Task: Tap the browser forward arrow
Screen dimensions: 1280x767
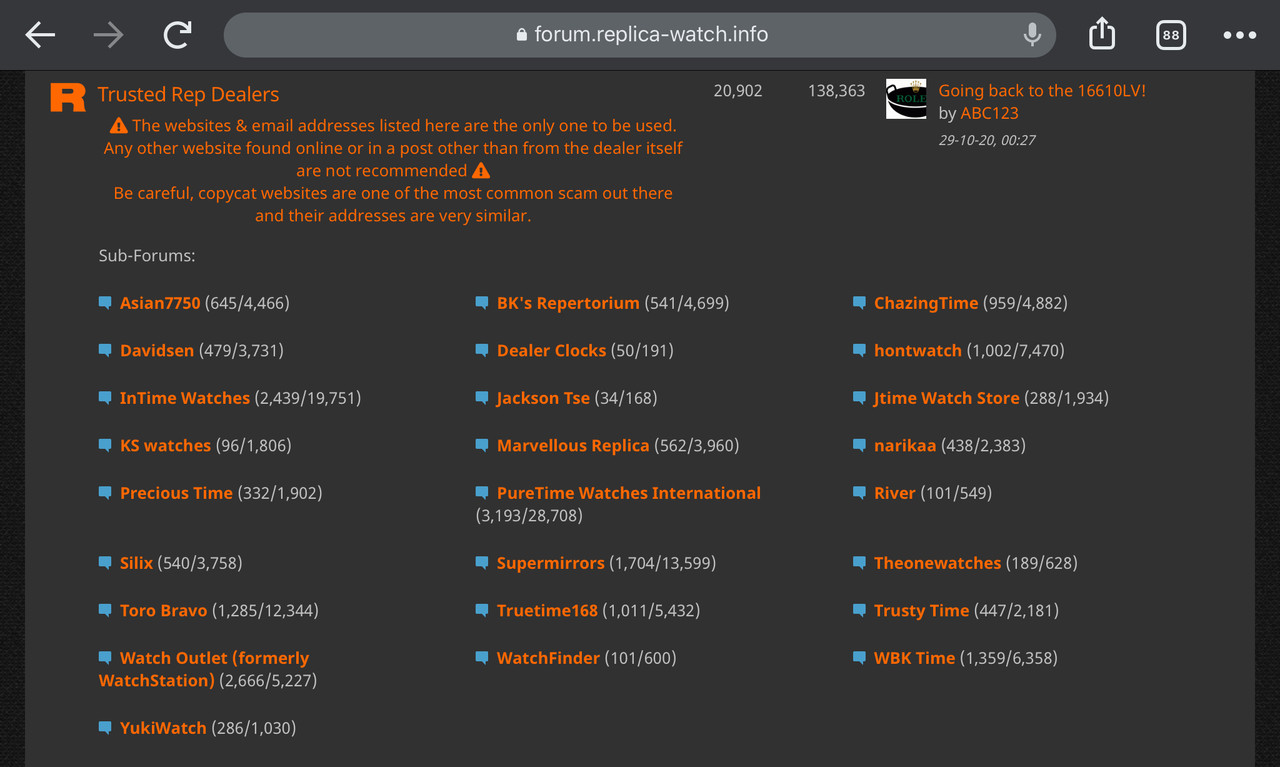Action: click(x=108, y=35)
